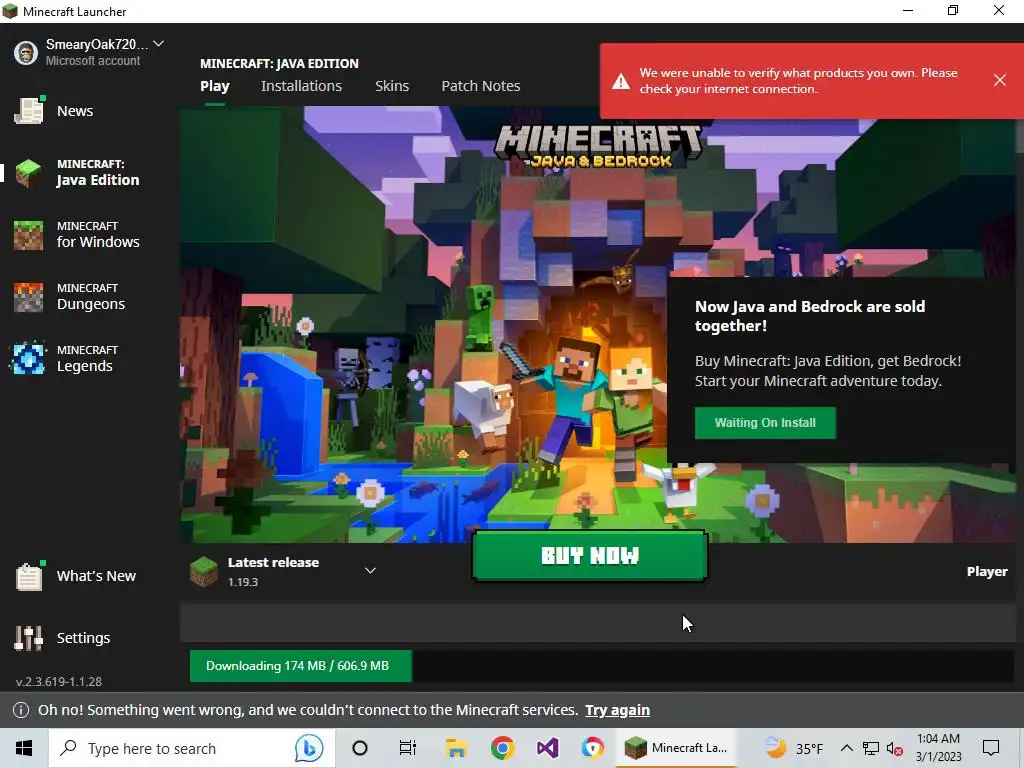Click the Downloading progress bar
Screen dimensions: 1024x768
tap(601, 666)
